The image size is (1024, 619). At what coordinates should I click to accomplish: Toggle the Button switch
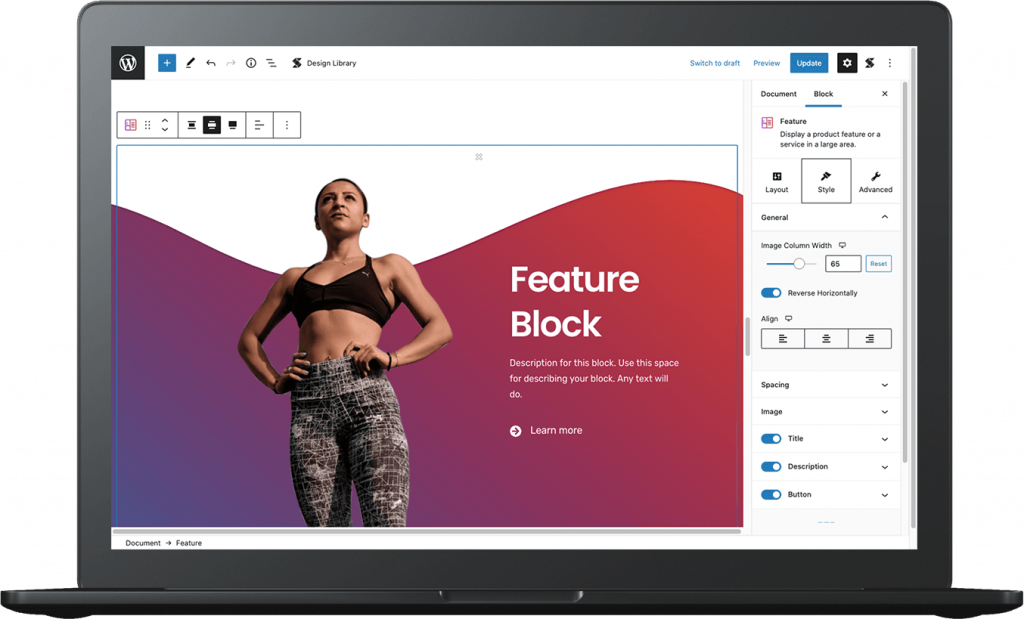pyautogui.click(x=771, y=494)
